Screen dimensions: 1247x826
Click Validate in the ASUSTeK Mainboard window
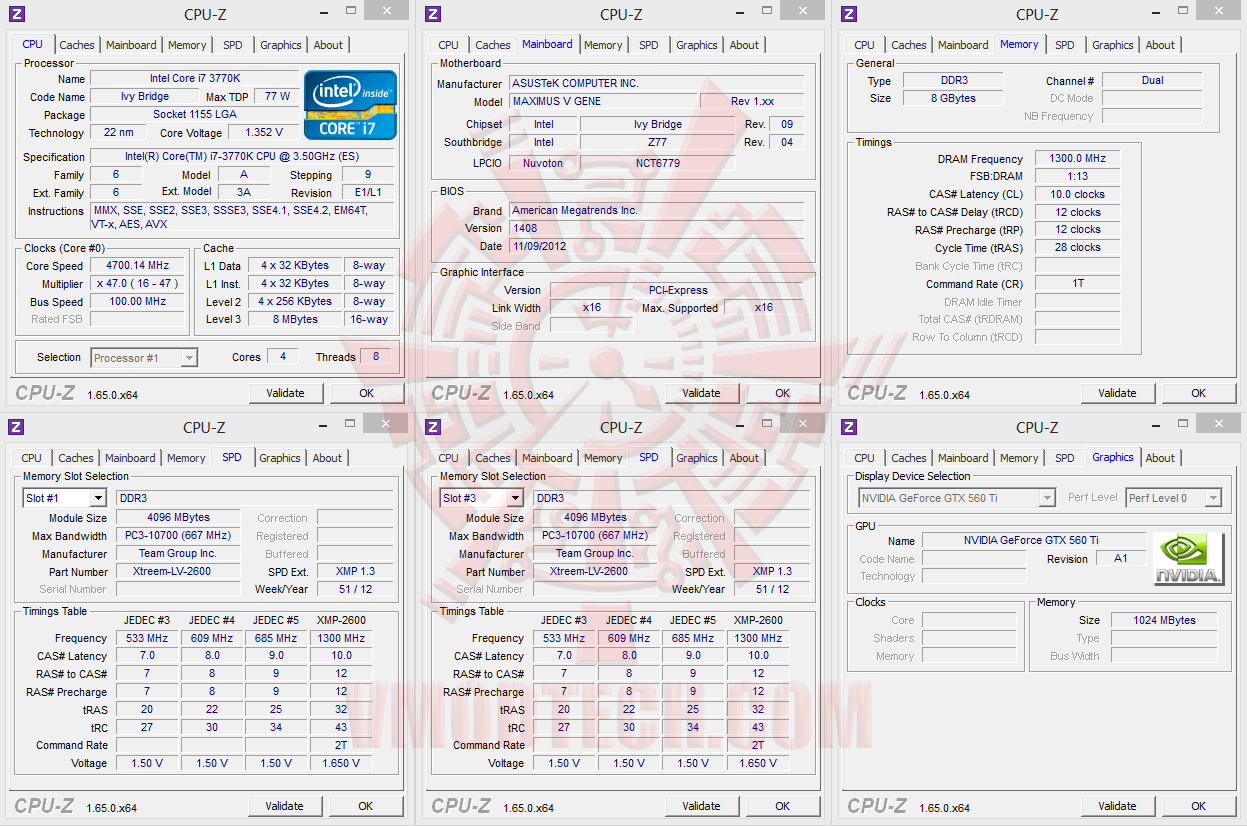pos(701,393)
